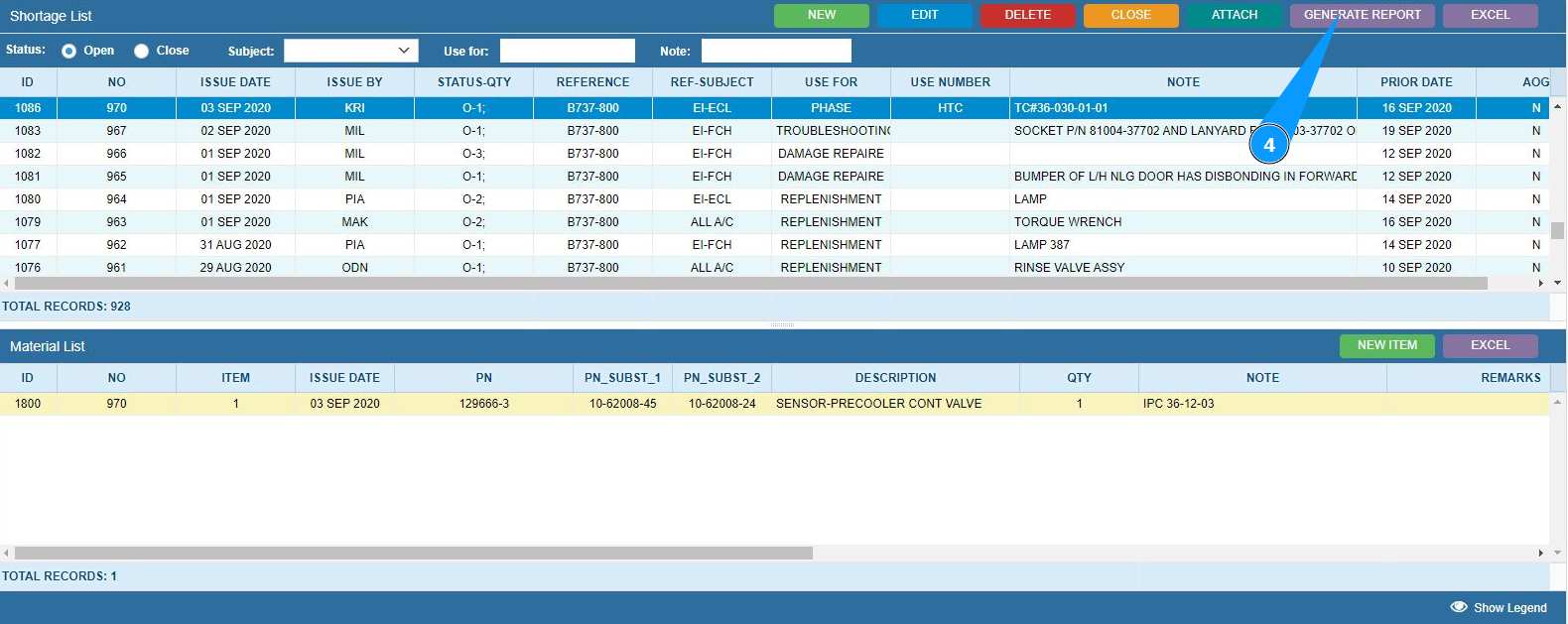Click Shortage List scroll up arrow
Image resolution: width=1568 pixels, height=624 pixels.
(1558, 105)
